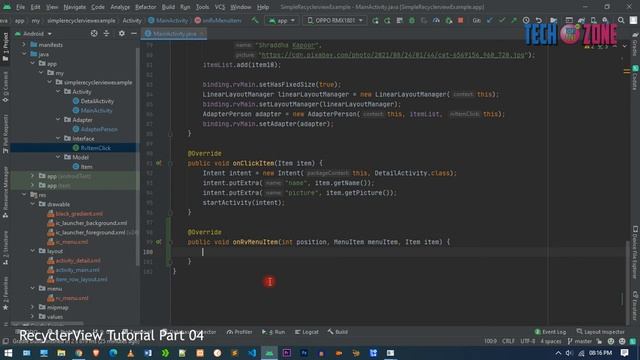
Task: Click the Windows Start button
Action: click(x=8, y=353)
